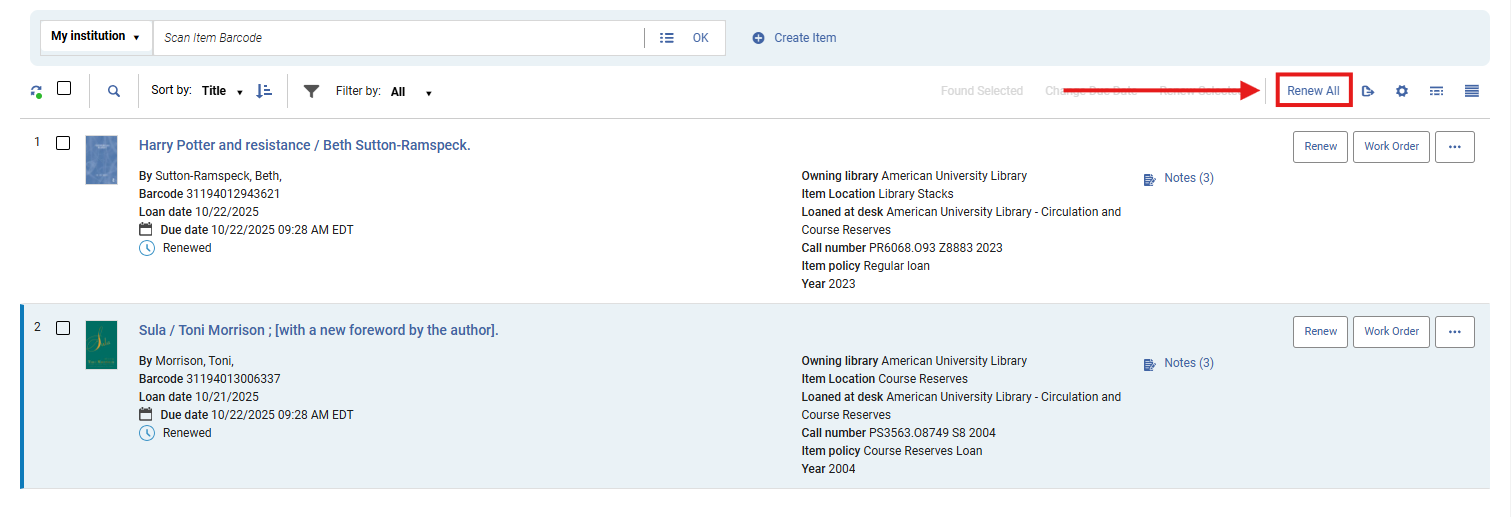The width and height of the screenshot is (1511, 517).
Task: Toggle the sort order direction icon
Action: click(x=264, y=91)
